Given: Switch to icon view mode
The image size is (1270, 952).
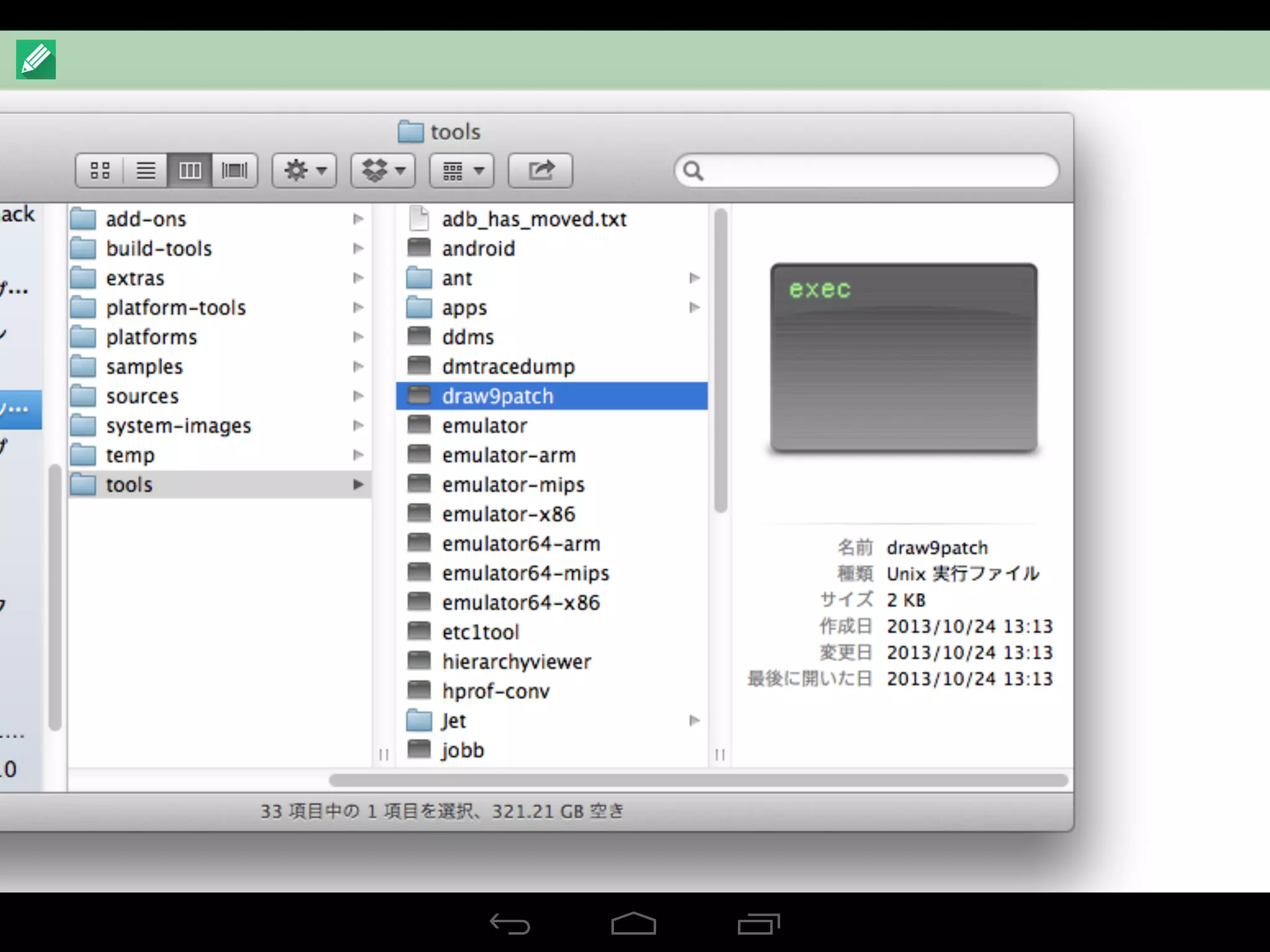Looking at the screenshot, I should tap(100, 170).
